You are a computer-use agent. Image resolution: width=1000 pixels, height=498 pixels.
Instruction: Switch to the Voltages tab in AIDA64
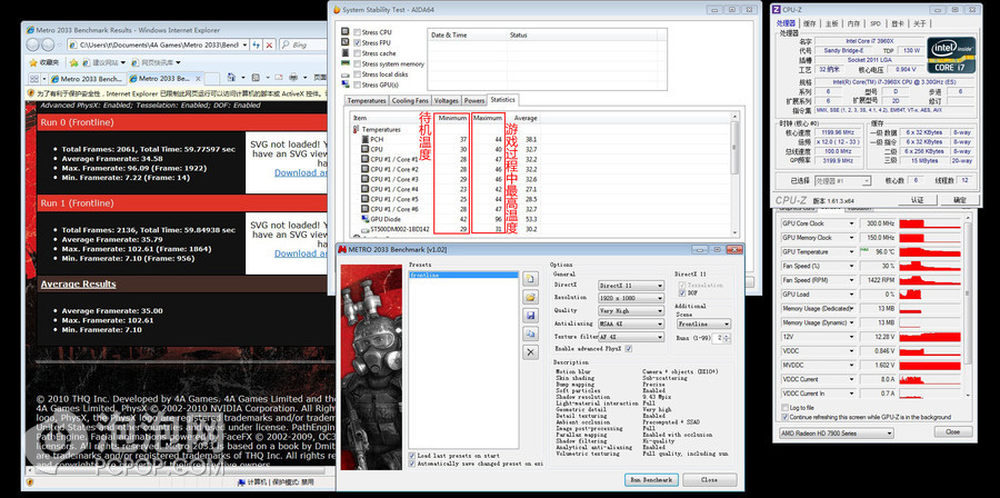coord(446,101)
